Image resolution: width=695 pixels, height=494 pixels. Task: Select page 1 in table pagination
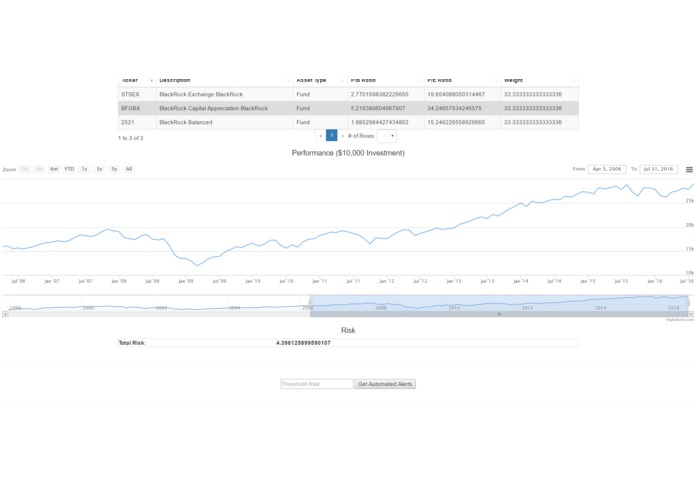point(332,136)
